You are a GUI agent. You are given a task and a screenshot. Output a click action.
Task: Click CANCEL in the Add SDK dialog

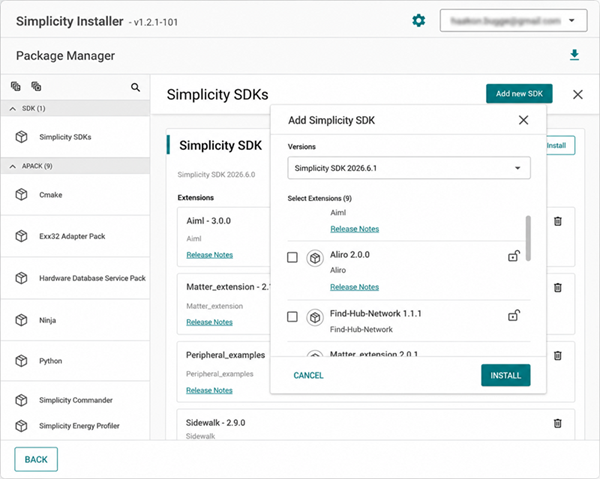[x=308, y=375]
